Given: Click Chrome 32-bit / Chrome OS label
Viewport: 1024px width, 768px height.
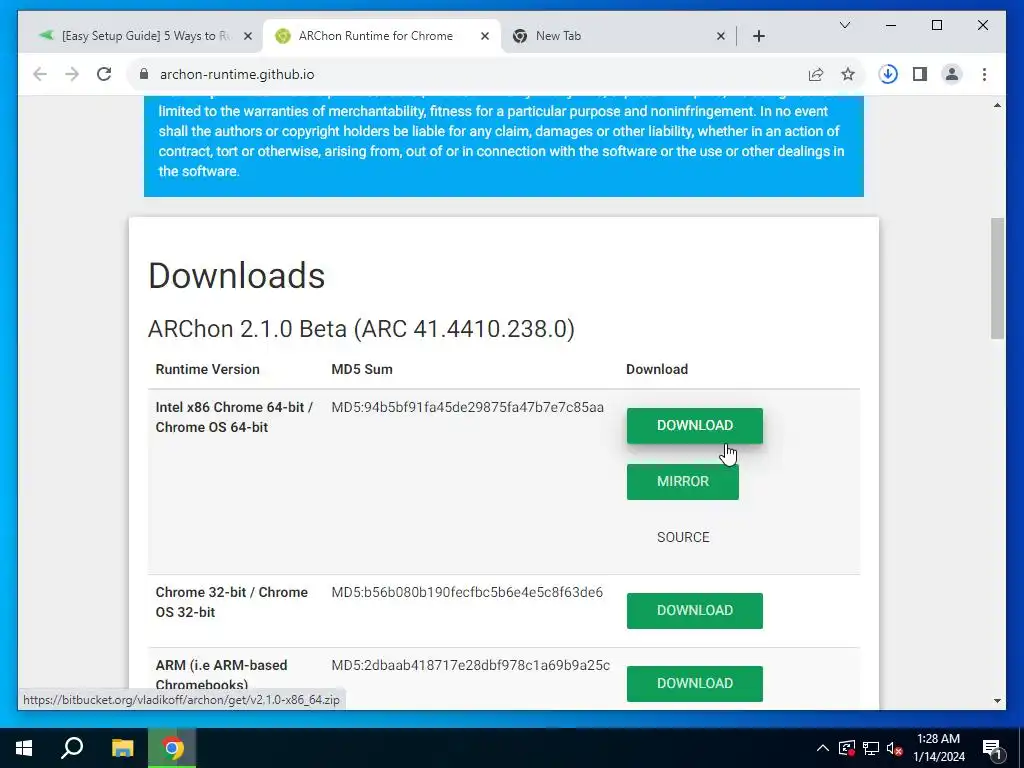Looking at the screenshot, I should click(231, 602).
